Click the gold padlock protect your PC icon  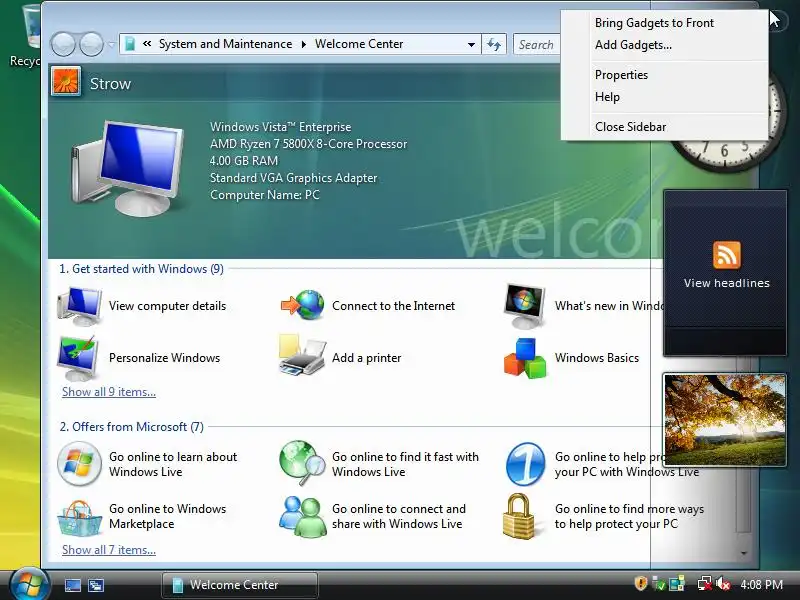519,516
